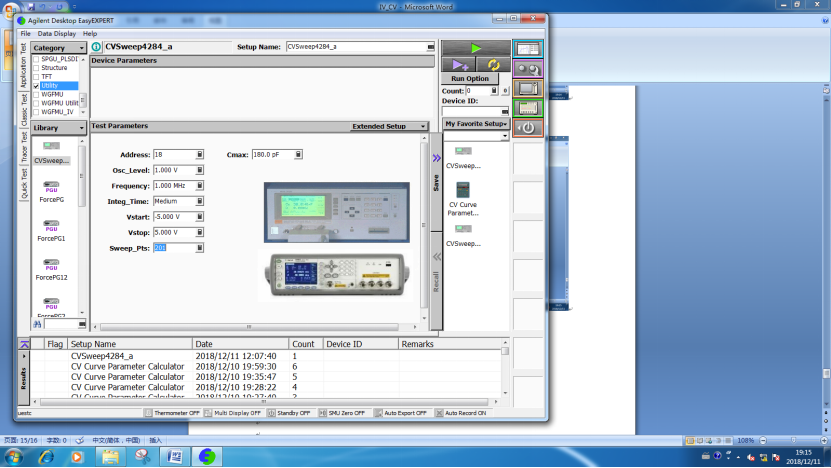This screenshot has height=468, width=831.
Task: Click the Save double-arrow icon
Action: click(436, 158)
